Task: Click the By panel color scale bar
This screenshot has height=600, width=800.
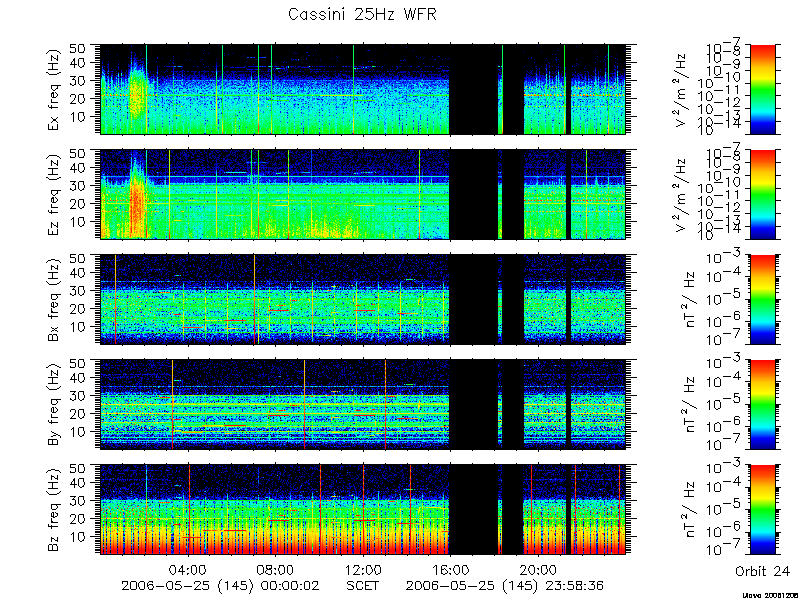Action: coord(762,405)
